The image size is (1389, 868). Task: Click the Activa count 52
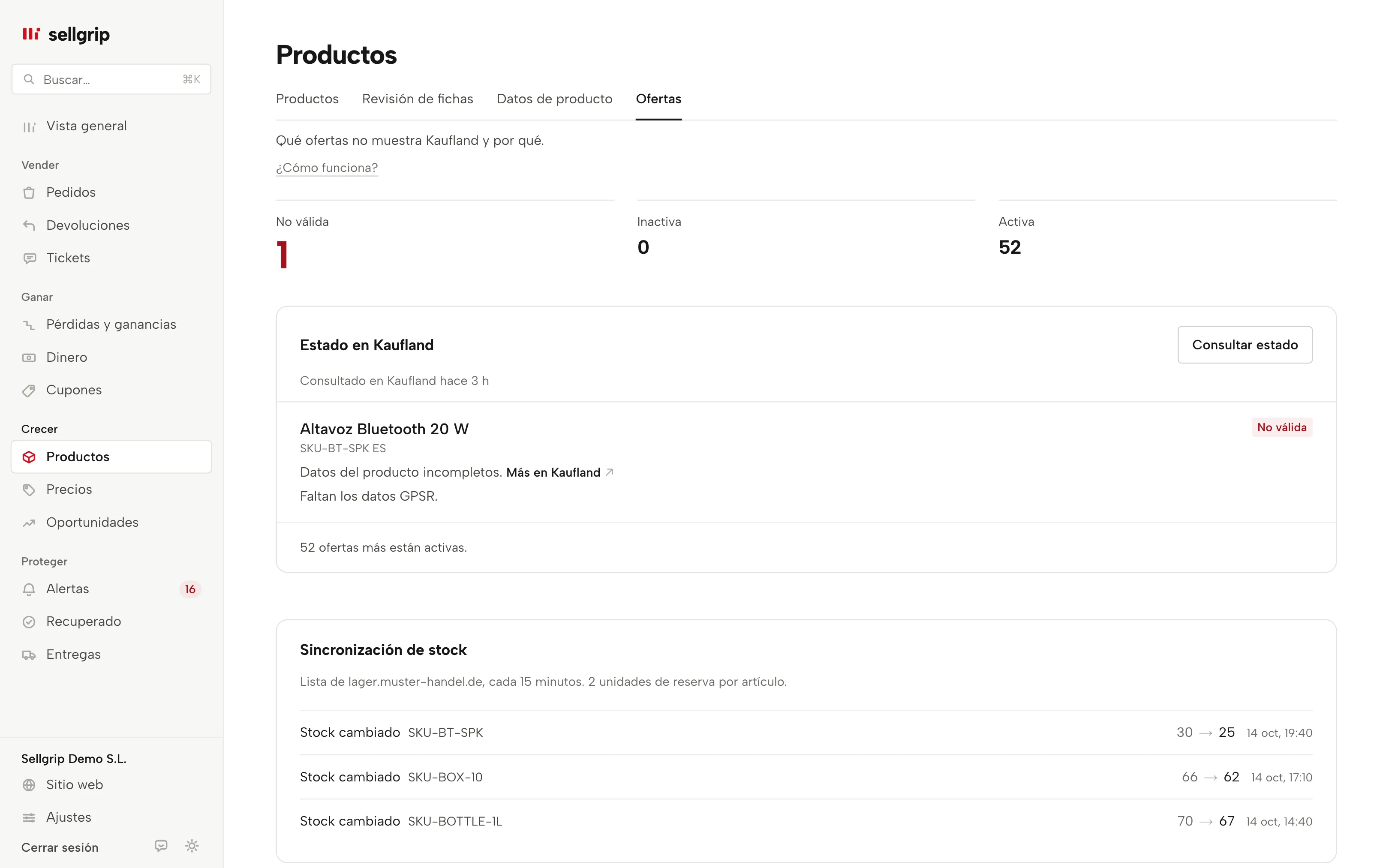click(1010, 247)
